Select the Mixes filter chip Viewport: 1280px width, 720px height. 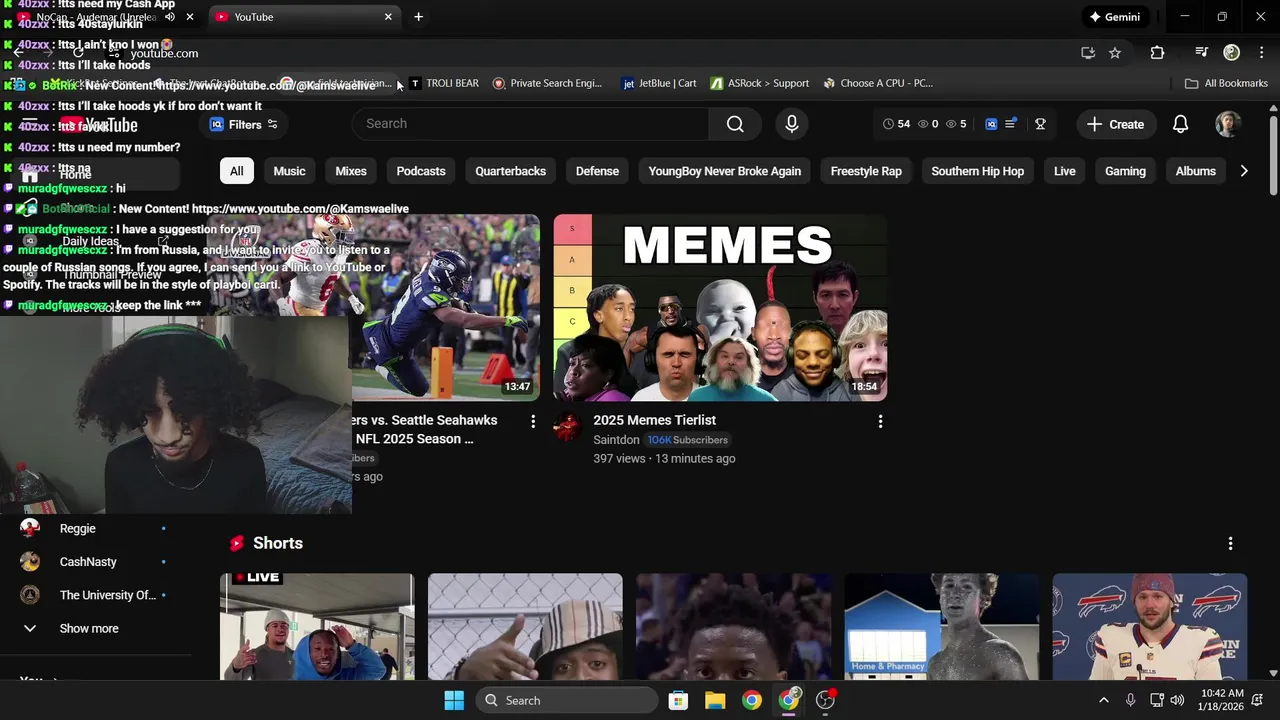click(x=351, y=171)
